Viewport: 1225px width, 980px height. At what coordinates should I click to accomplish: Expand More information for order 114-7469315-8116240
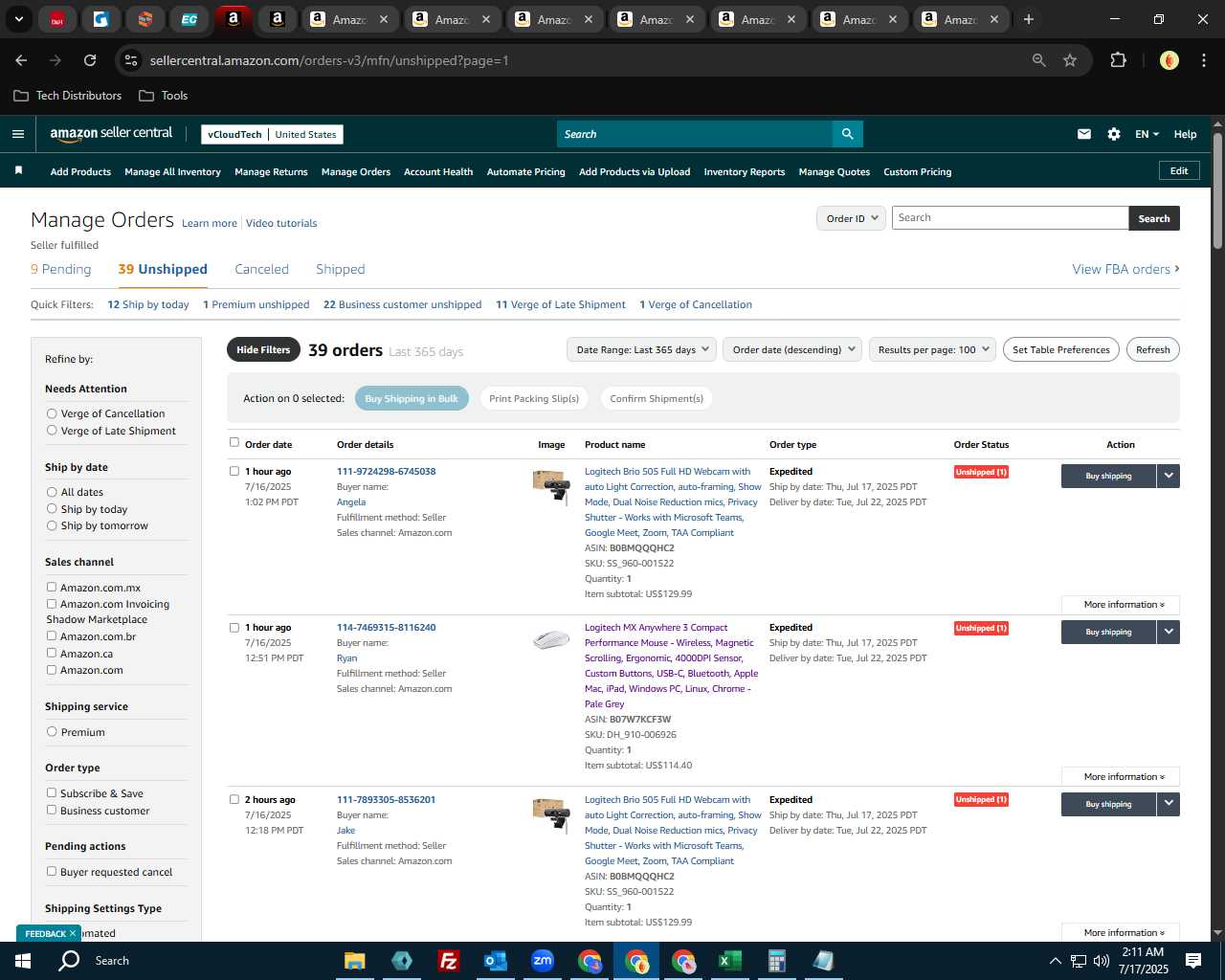(x=1121, y=777)
